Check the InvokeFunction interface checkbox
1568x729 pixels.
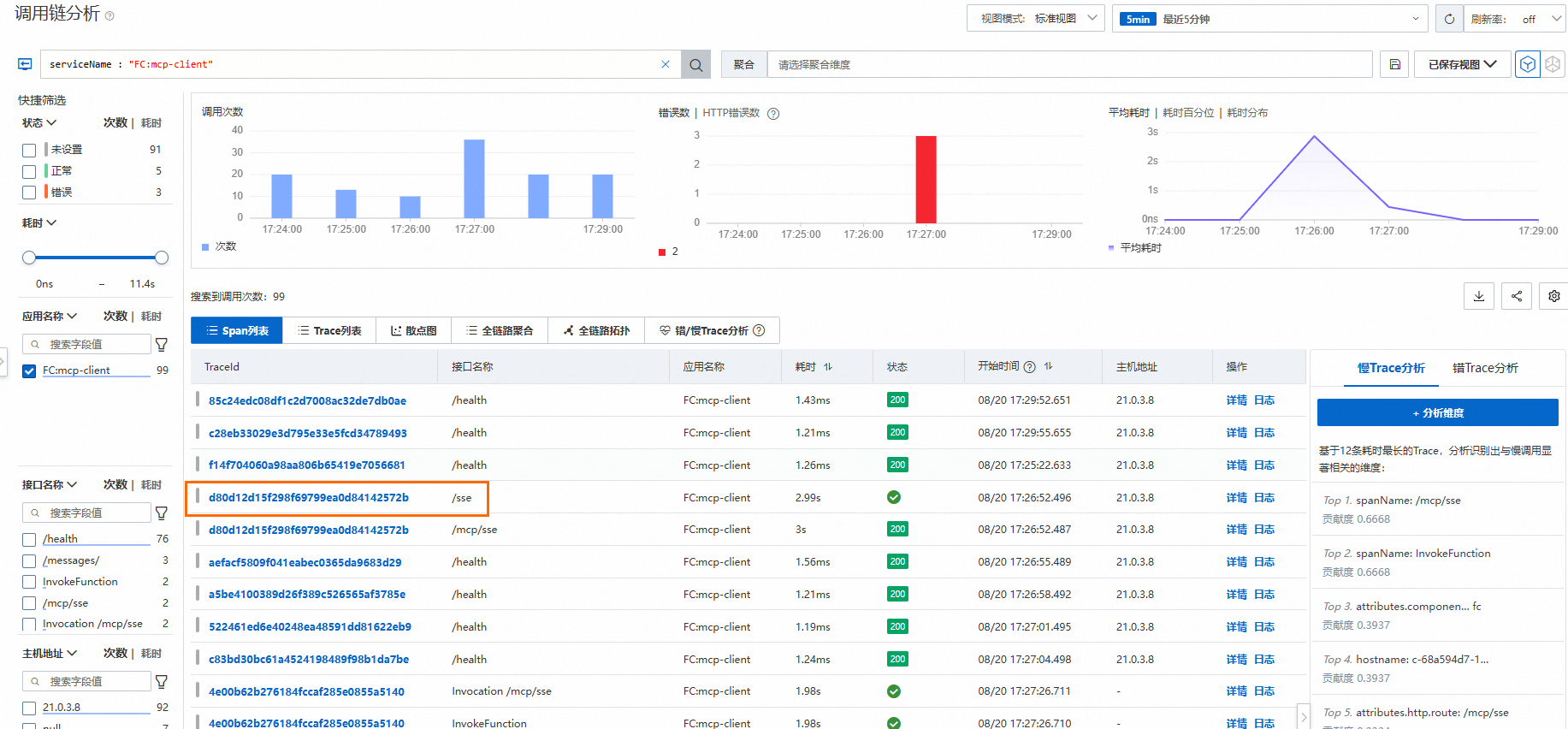point(29,582)
